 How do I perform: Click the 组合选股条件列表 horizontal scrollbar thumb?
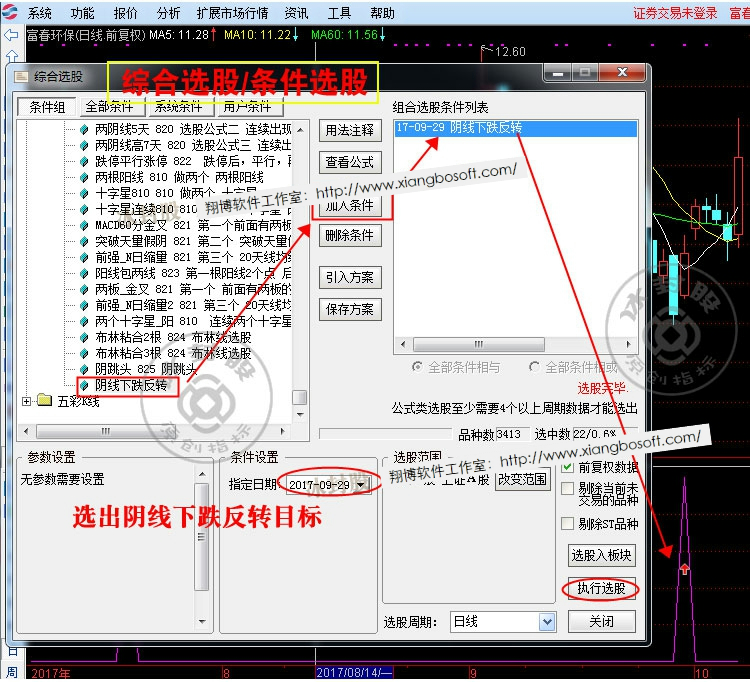click(479, 344)
